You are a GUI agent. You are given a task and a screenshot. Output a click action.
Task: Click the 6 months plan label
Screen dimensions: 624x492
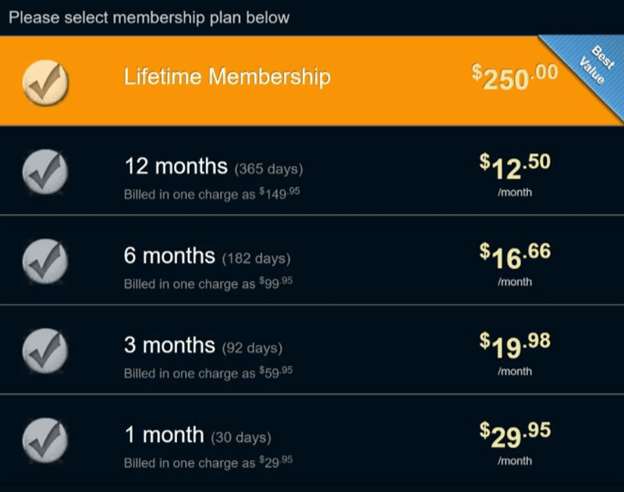pyautogui.click(x=170, y=256)
